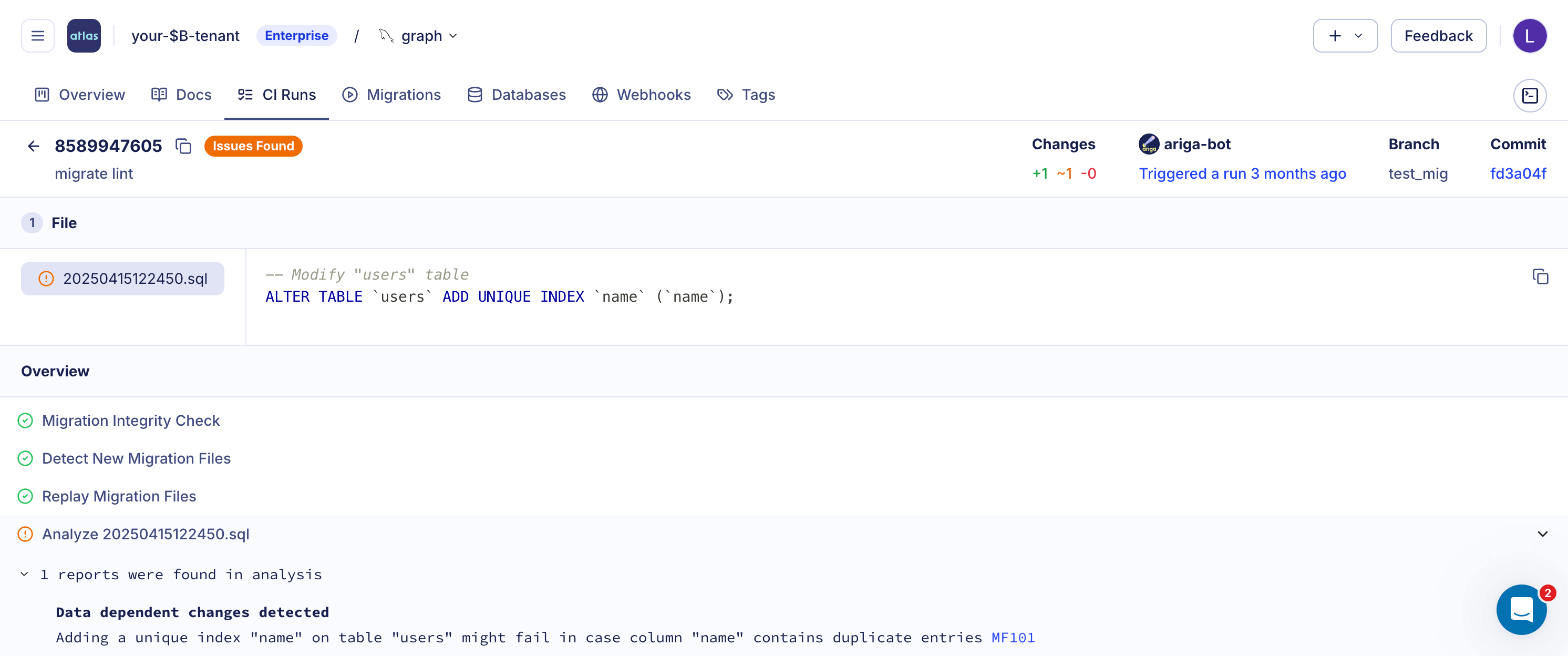Open the cloud console icon on the right
This screenshot has height=656, width=1568.
[1530, 95]
